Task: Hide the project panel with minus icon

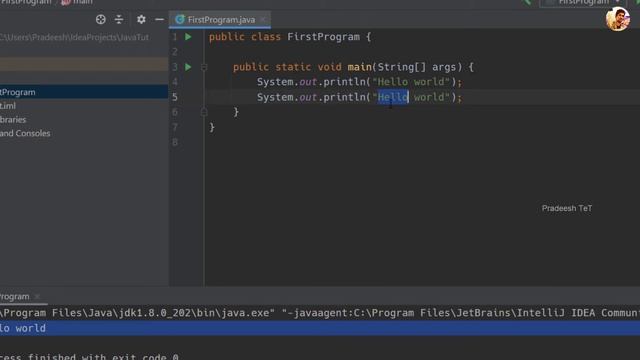Action: [x=159, y=19]
